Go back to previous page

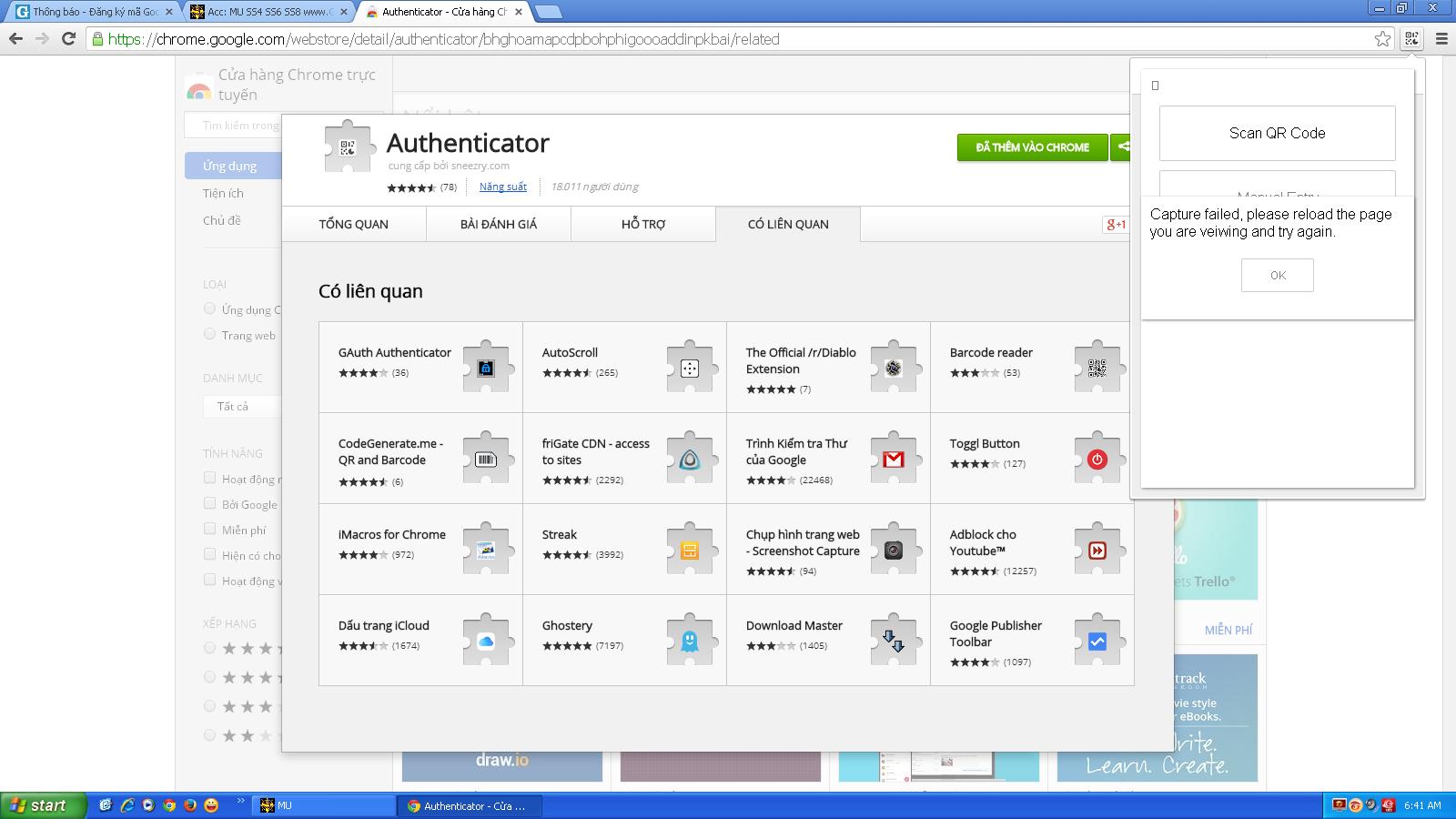point(15,38)
